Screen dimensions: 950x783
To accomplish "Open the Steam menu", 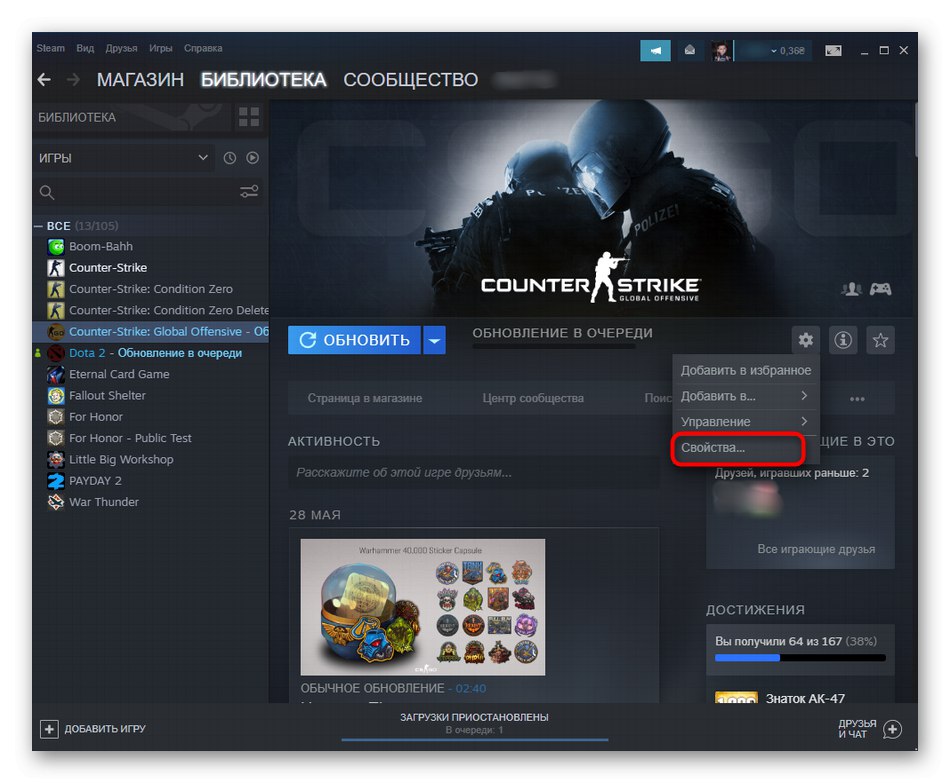I will [x=50, y=48].
